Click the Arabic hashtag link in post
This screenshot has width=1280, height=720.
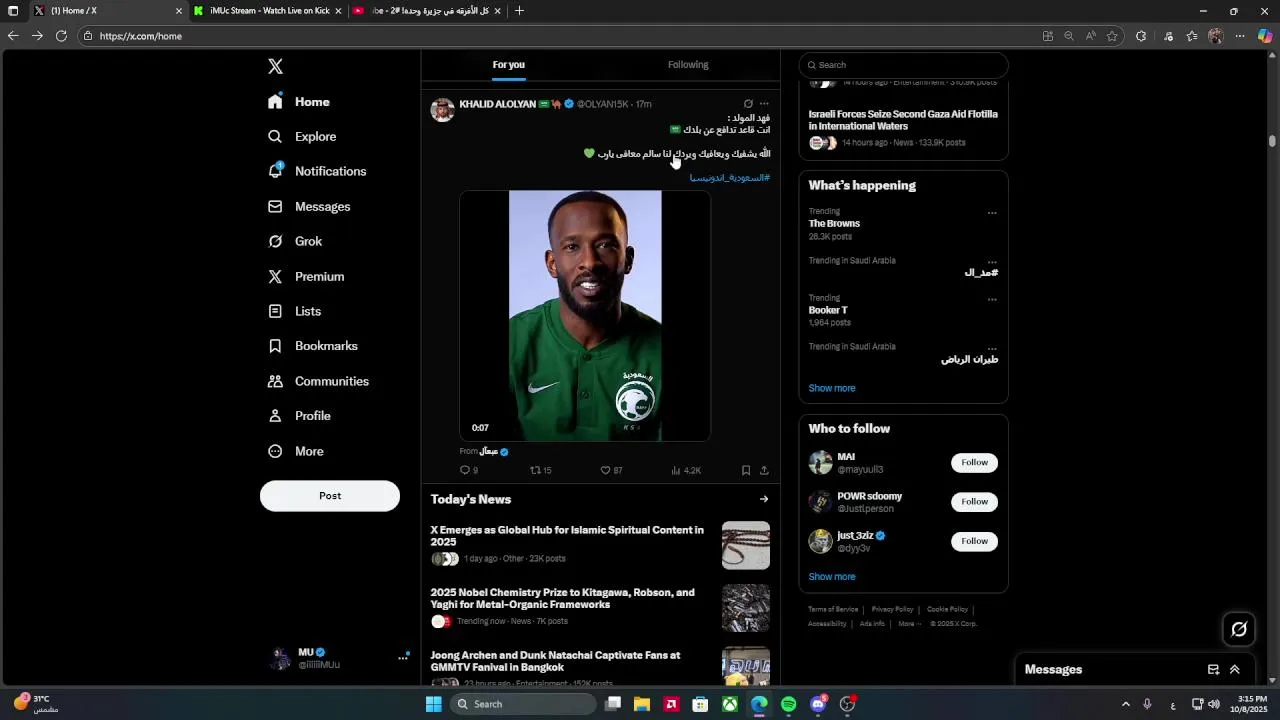[x=730, y=178]
